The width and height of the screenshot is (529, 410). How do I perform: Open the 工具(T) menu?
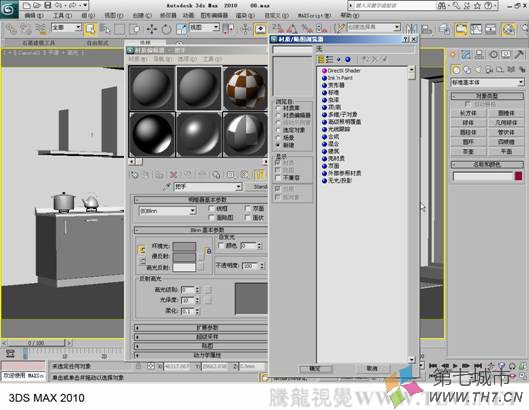(62, 16)
